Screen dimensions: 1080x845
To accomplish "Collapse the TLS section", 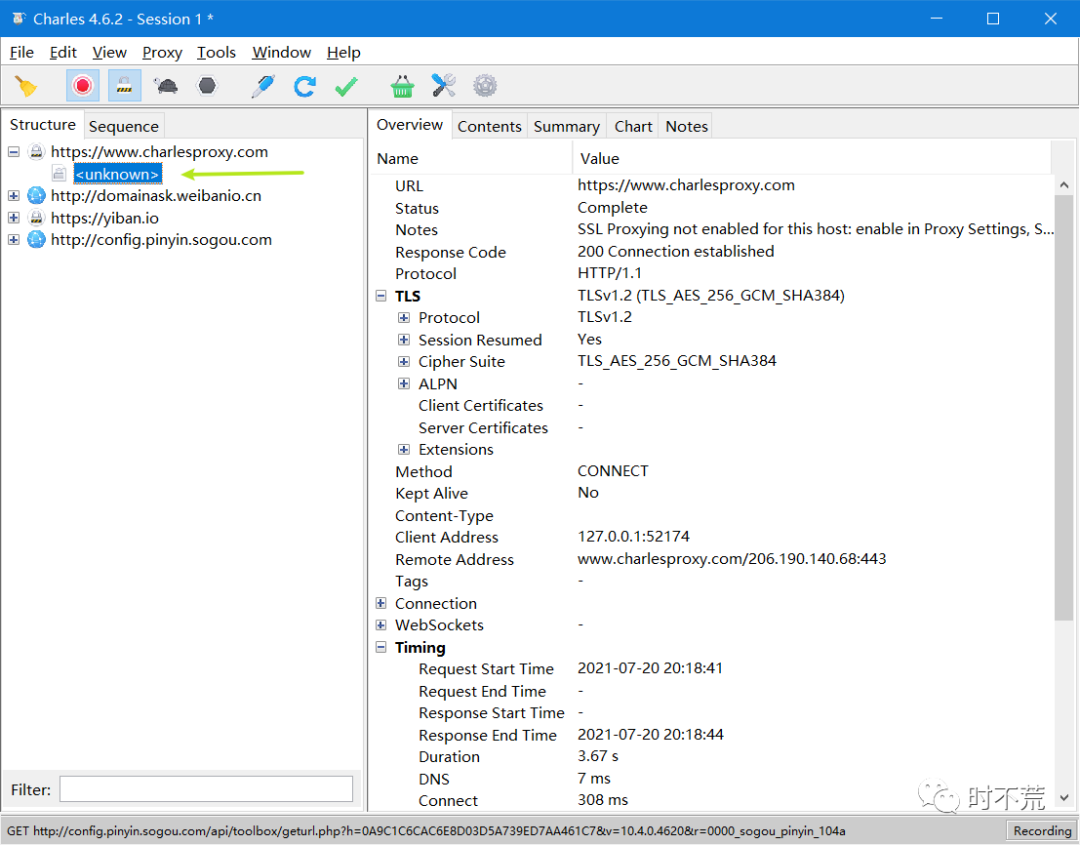I will tap(381, 295).
